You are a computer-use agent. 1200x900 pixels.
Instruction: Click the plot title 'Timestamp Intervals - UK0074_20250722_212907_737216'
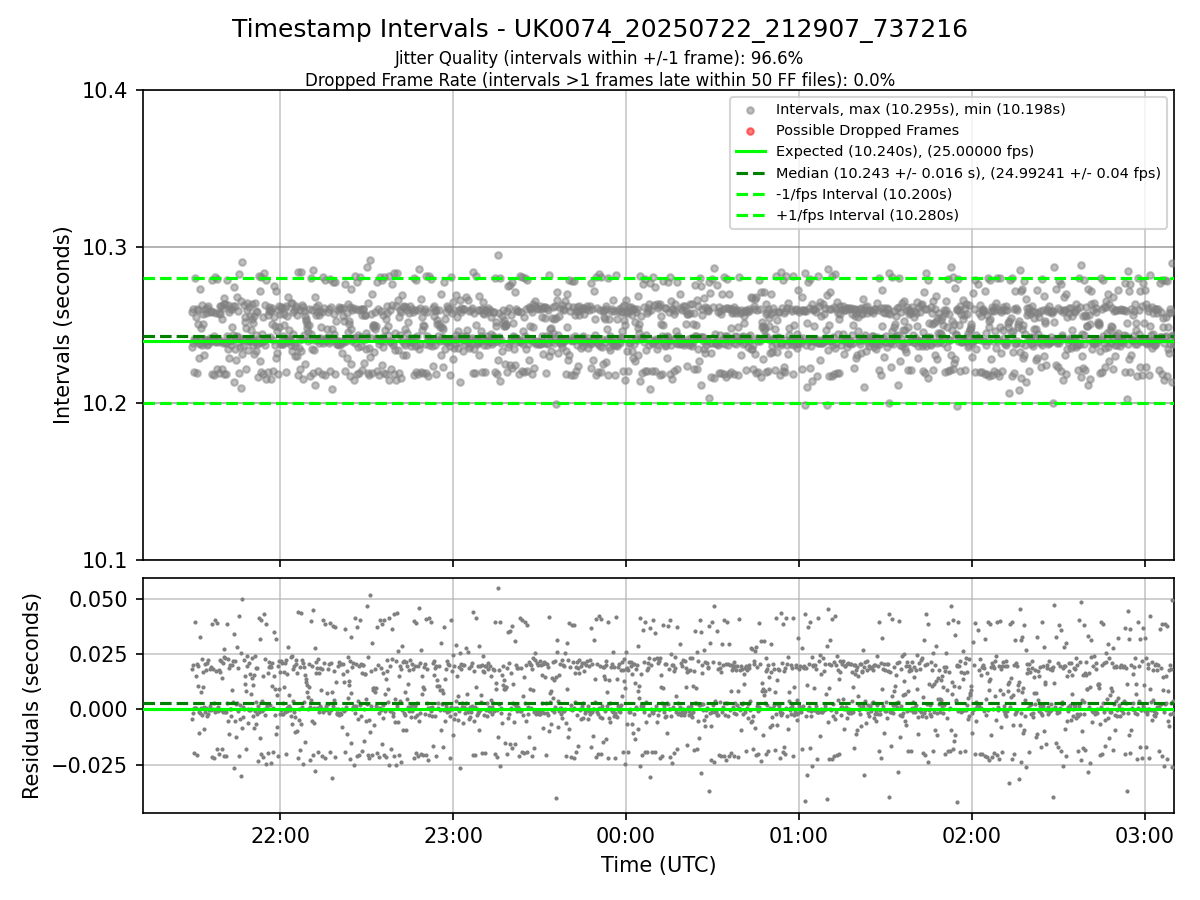click(600, 29)
